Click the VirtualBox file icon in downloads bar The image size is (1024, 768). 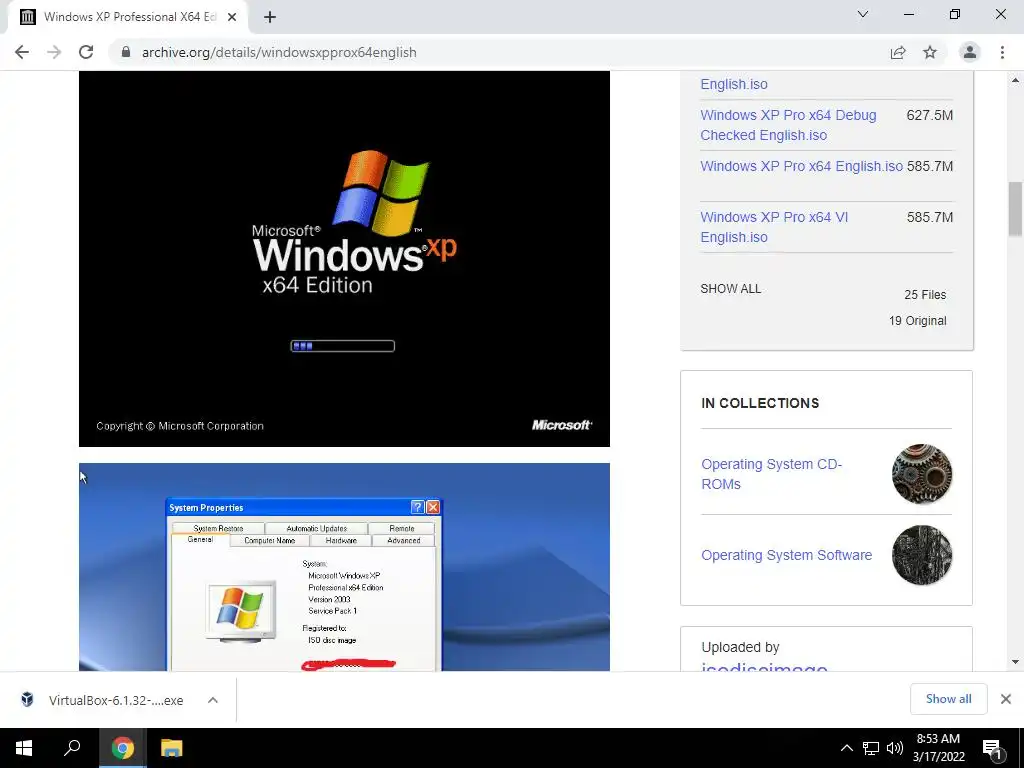[27, 699]
